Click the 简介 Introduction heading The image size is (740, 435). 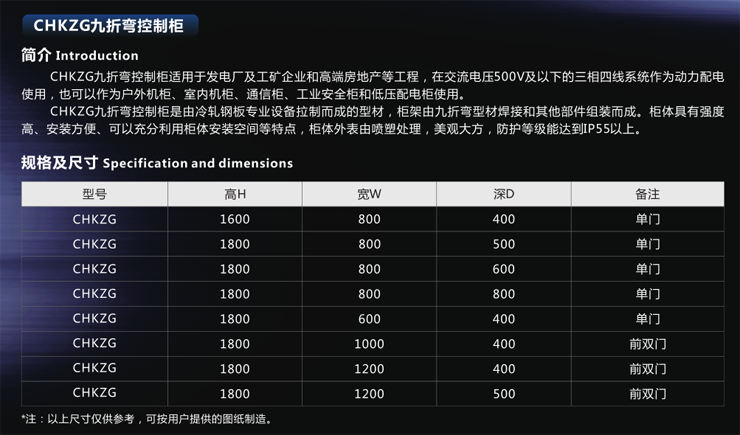(x=80, y=55)
